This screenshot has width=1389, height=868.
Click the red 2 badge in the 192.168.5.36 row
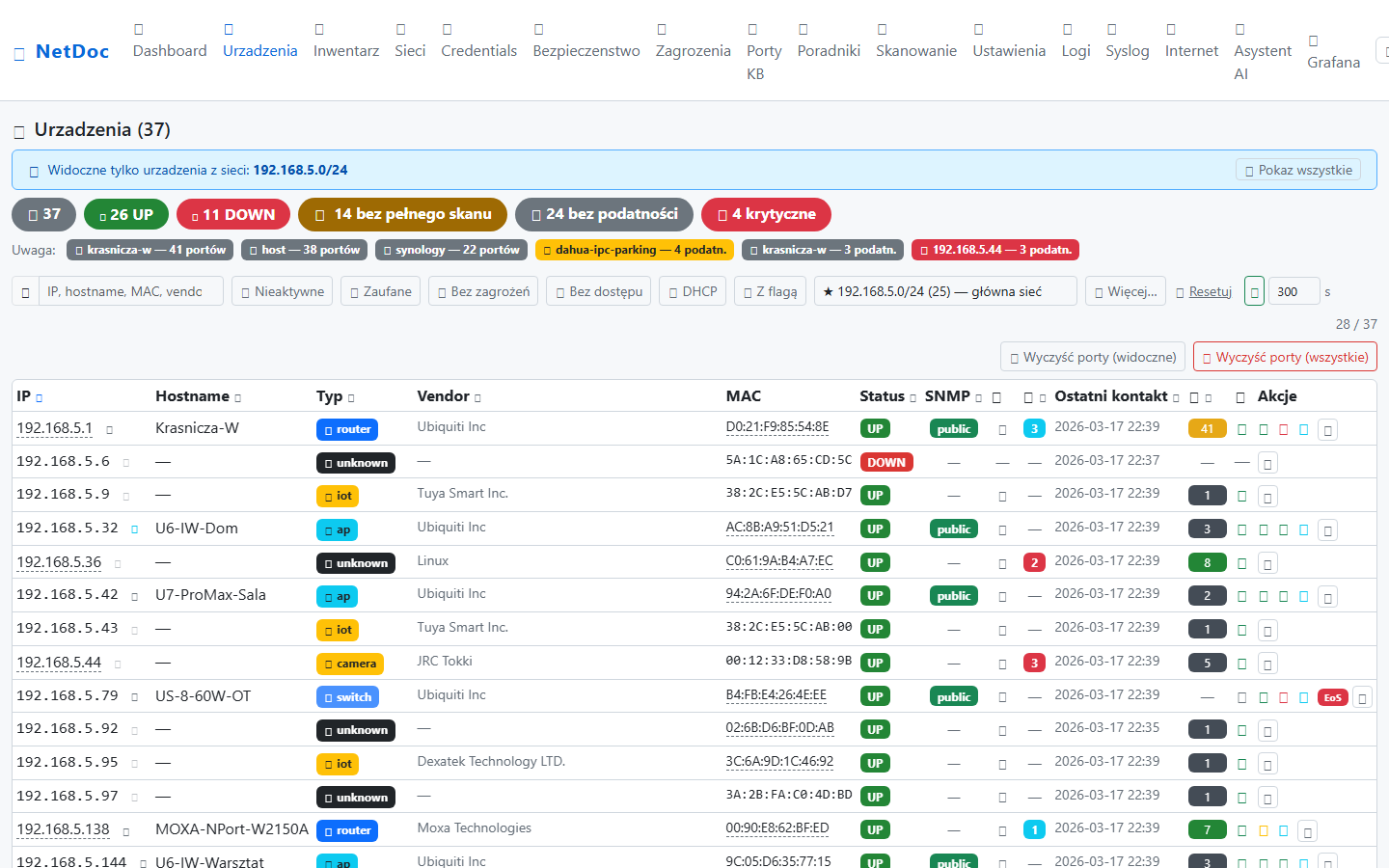(1034, 563)
